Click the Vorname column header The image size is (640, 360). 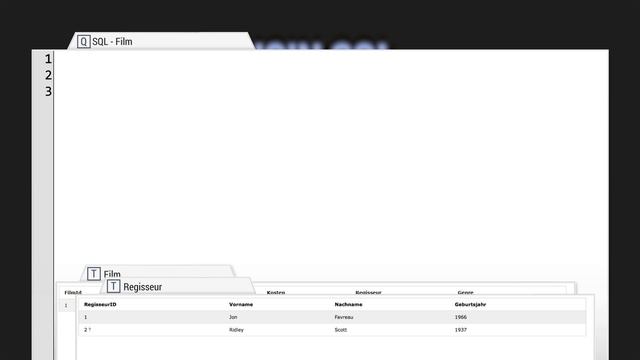[241, 304]
